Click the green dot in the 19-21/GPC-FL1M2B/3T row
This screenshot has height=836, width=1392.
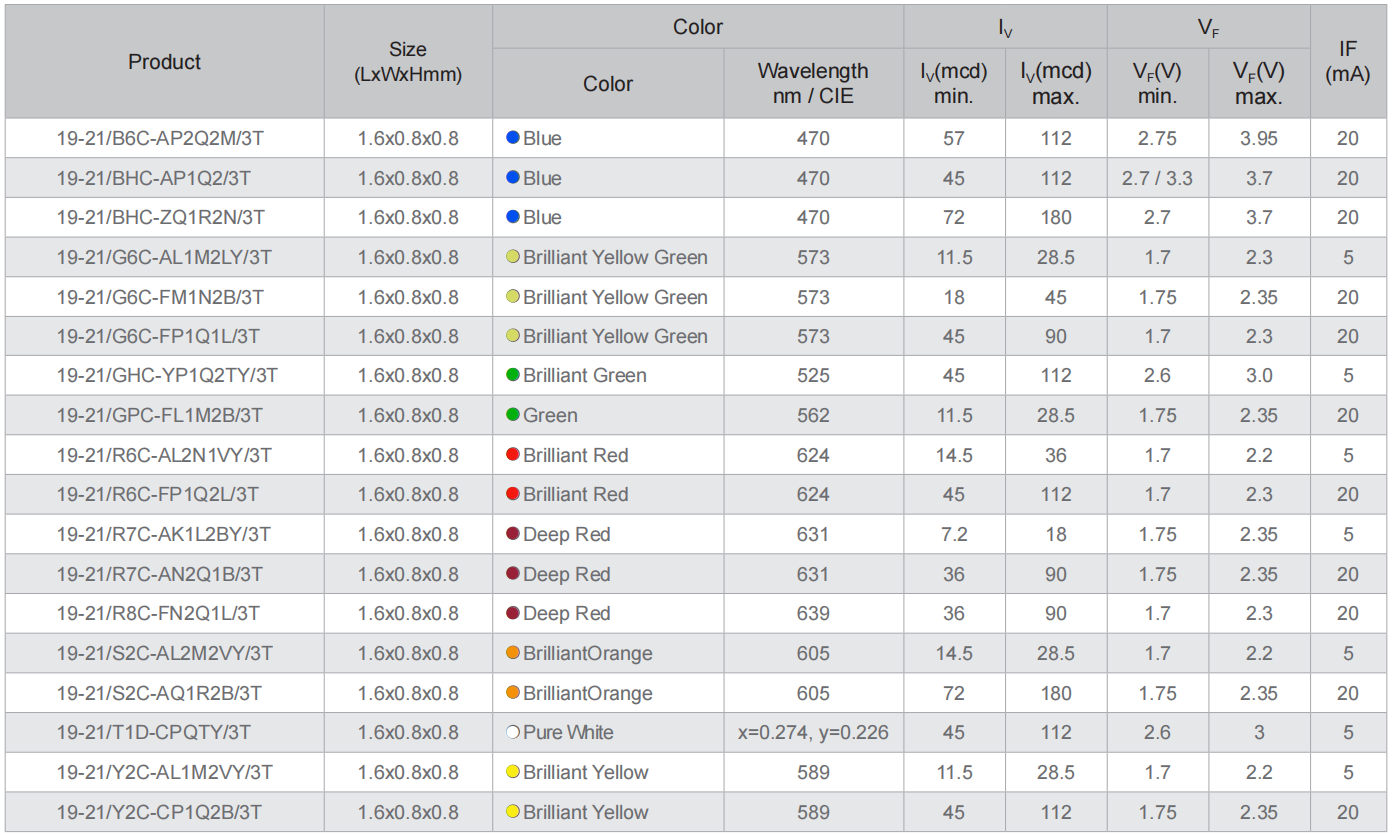513,415
